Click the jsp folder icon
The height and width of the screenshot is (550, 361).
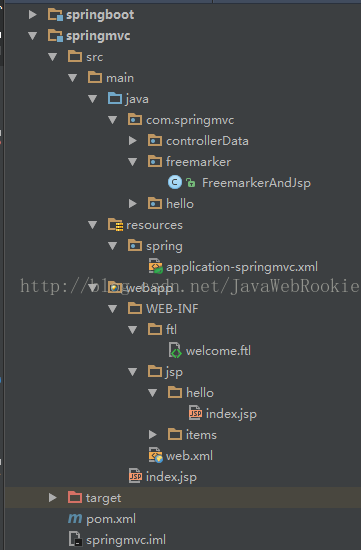155,371
